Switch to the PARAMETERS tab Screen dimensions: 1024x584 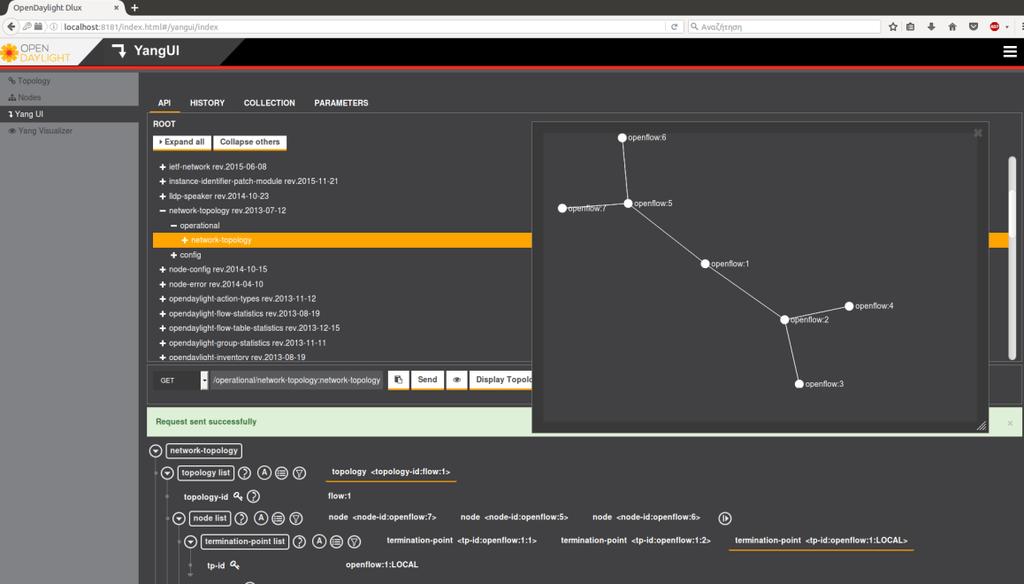coord(341,103)
